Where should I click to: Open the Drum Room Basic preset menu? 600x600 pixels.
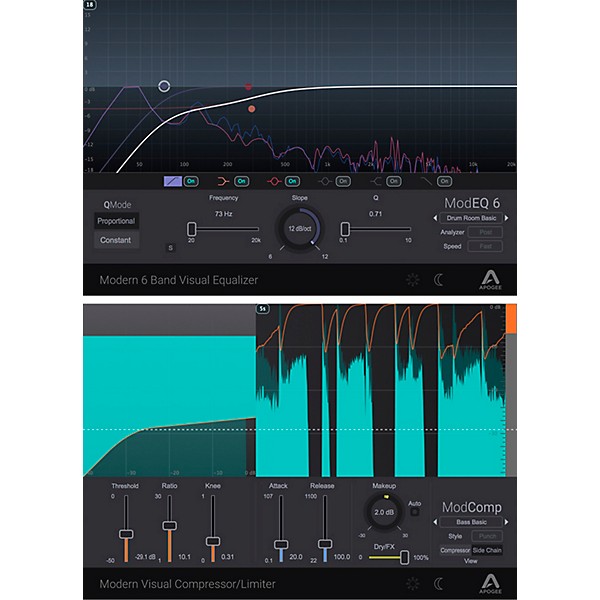[x=470, y=217]
